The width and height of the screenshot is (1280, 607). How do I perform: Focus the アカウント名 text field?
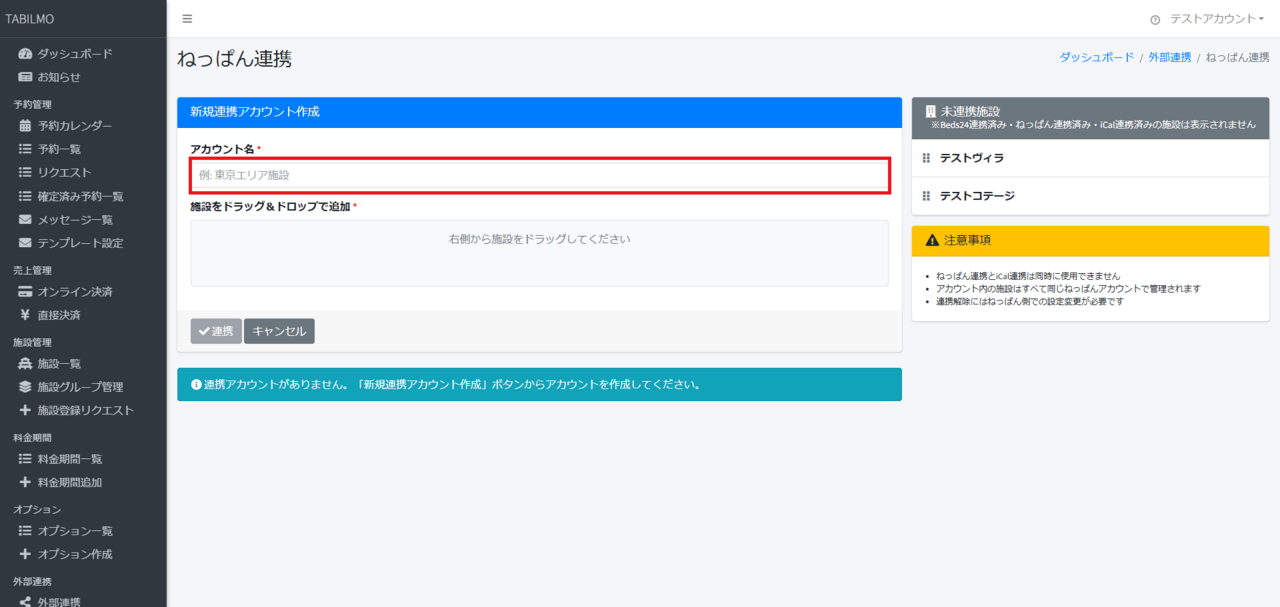pos(539,175)
